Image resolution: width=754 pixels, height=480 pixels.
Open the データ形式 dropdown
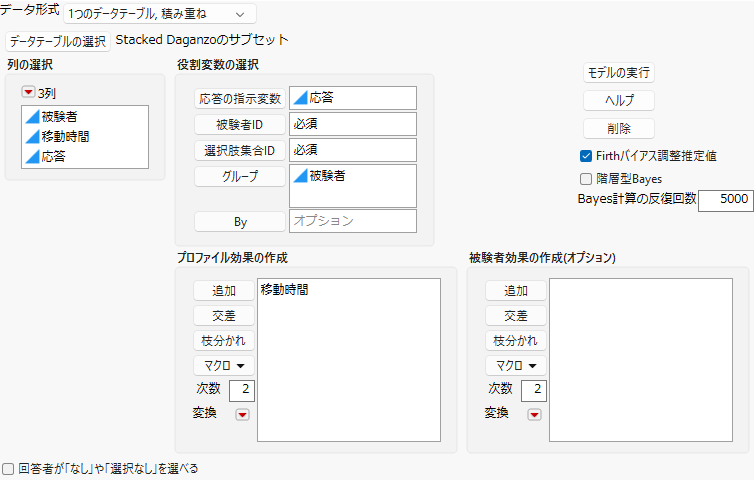click(x=160, y=14)
